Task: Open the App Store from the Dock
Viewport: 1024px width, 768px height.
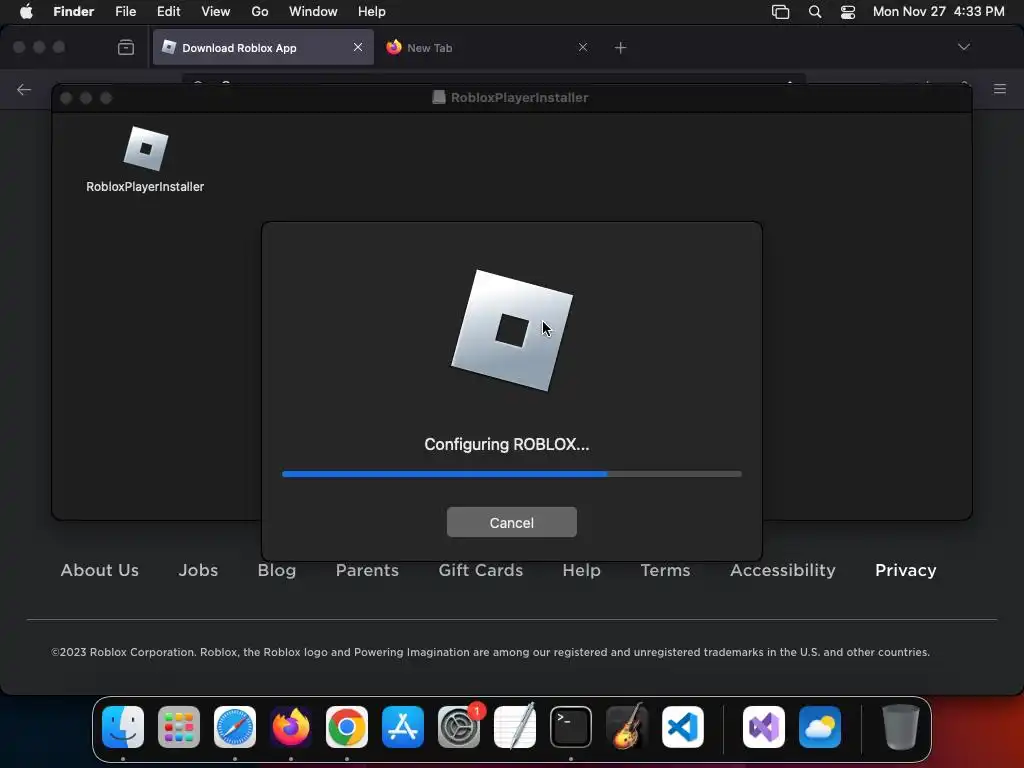Action: (403, 727)
